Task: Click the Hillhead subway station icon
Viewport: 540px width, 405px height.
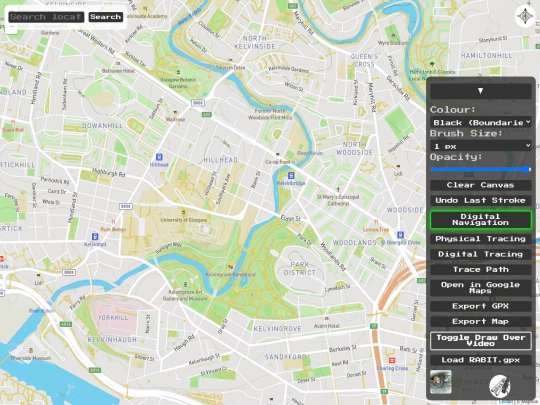Action: pos(159,157)
